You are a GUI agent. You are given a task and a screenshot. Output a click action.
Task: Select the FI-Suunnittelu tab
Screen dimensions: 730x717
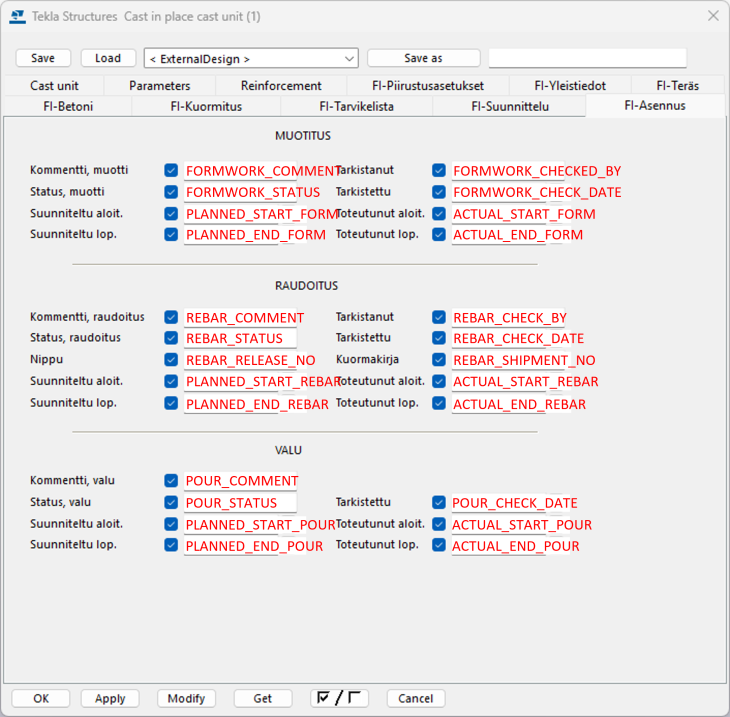tap(509, 106)
